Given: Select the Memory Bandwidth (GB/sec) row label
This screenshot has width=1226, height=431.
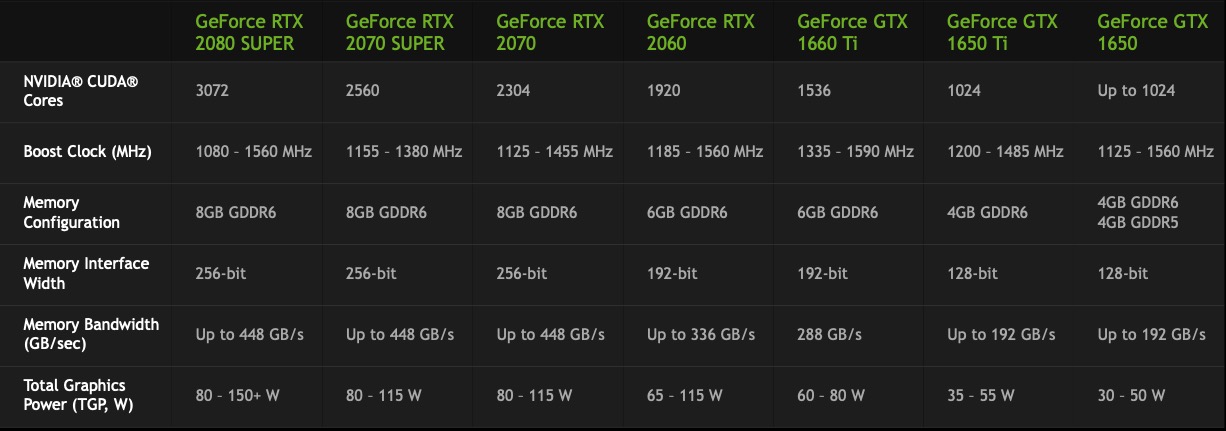Looking at the screenshot, I should [x=91, y=335].
